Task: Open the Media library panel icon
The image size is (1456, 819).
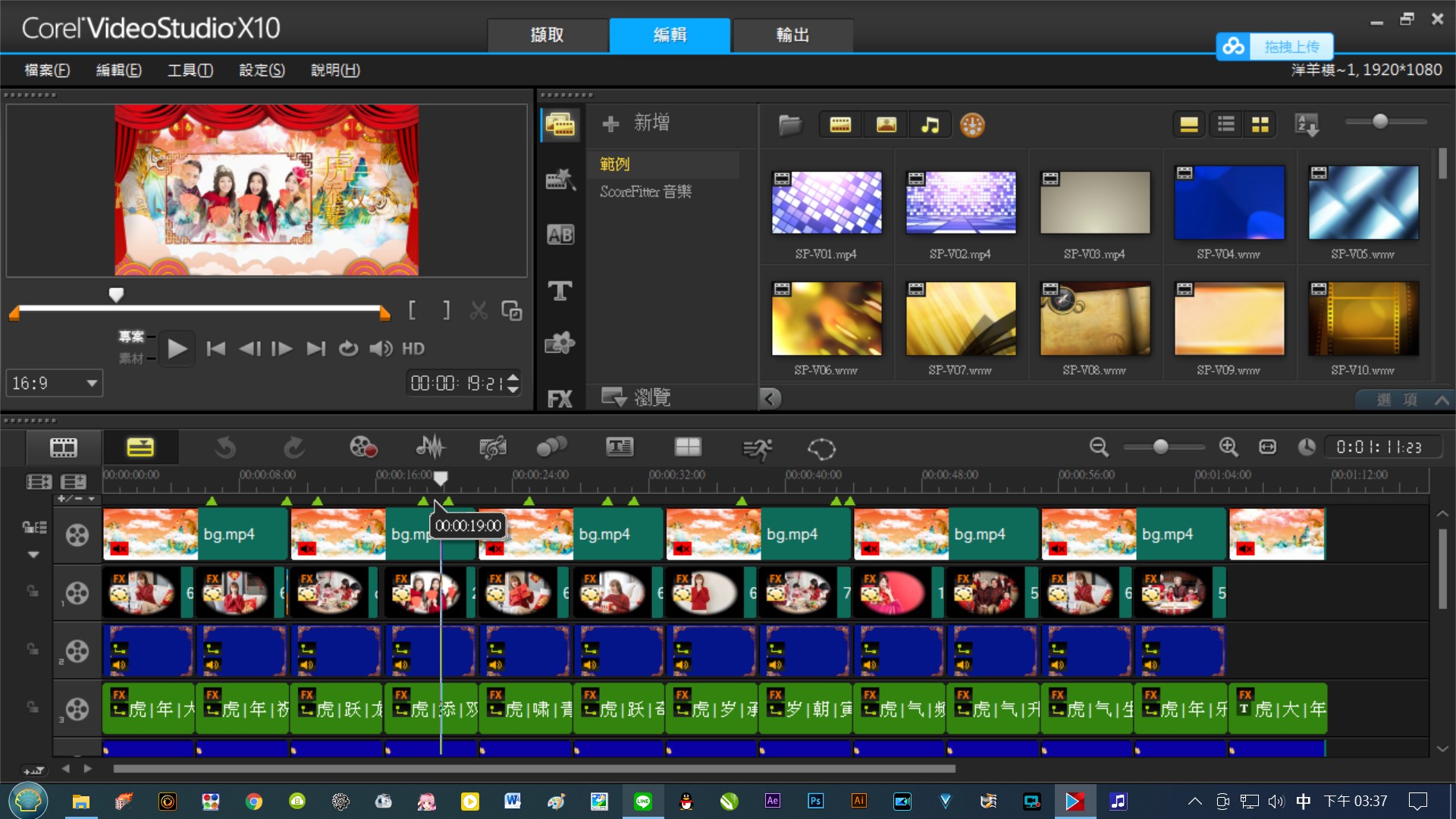Action: point(560,124)
